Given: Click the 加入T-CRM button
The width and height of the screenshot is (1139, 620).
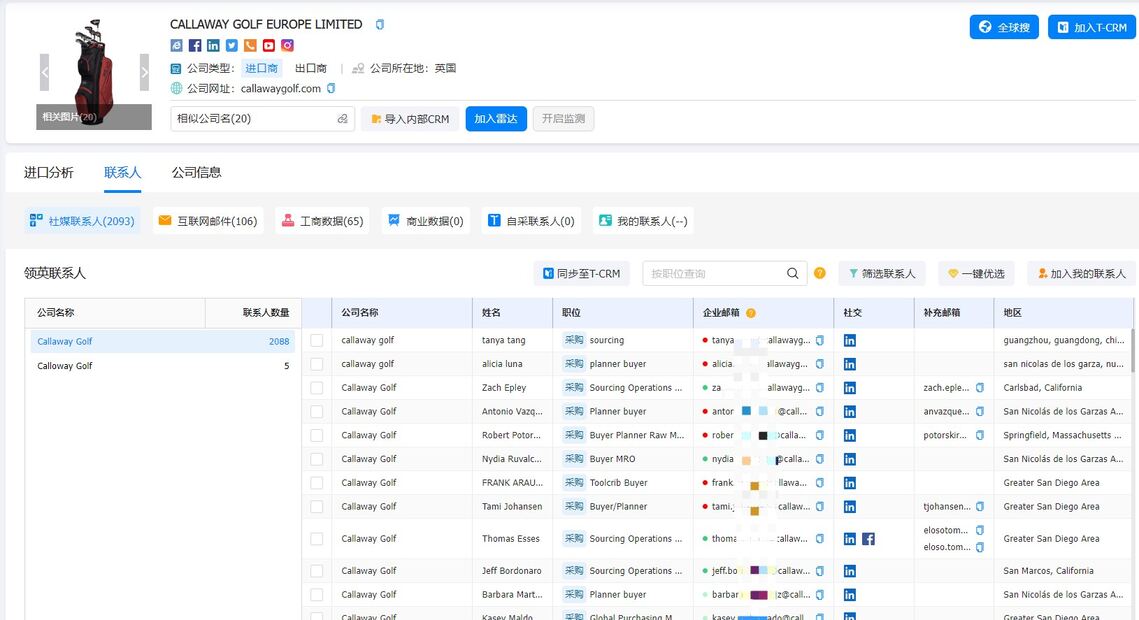Looking at the screenshot, I should [1092, 27].
